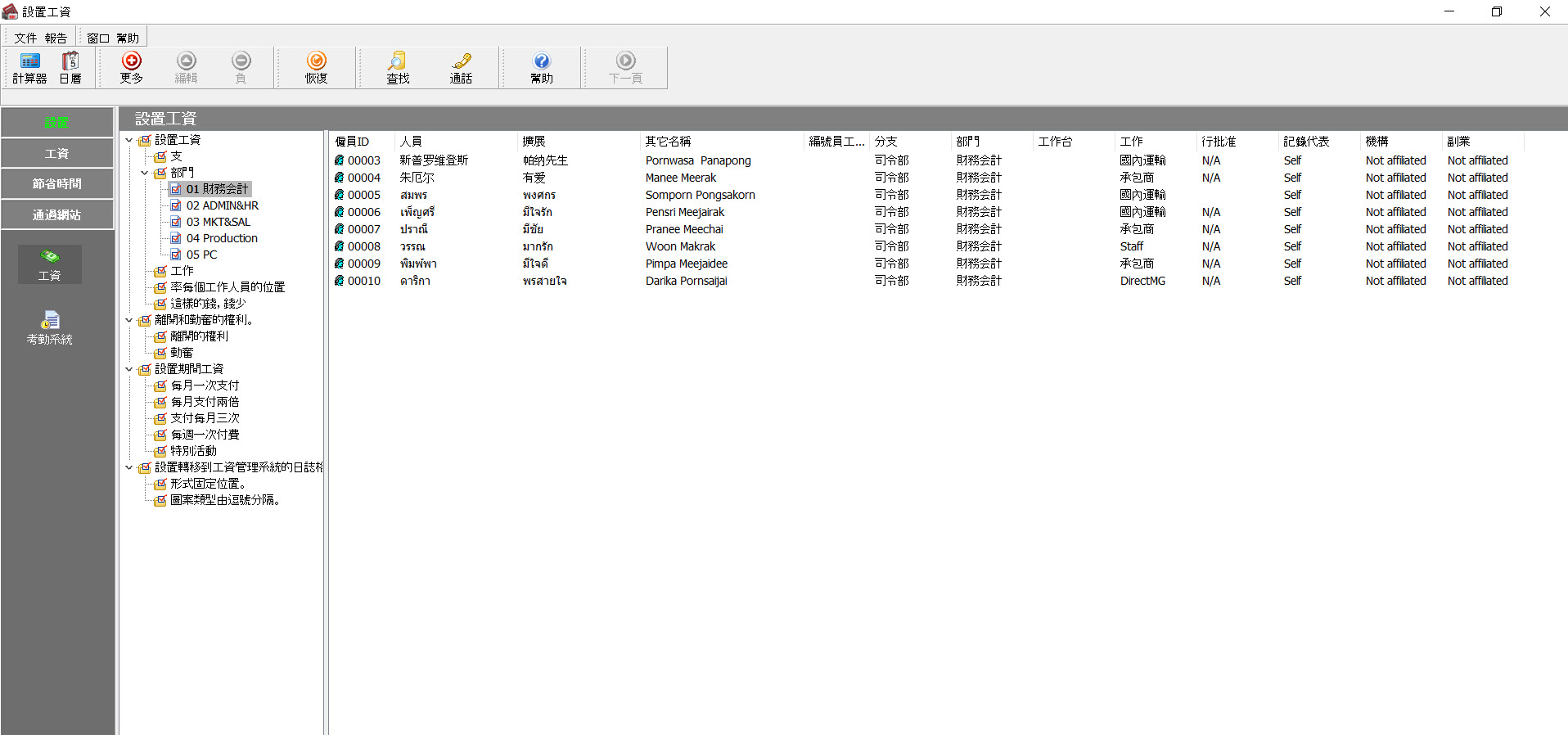Screen dimensions: 1568x735
Task: Collapse the 設置期間工資 tree node
Action: 129,369
